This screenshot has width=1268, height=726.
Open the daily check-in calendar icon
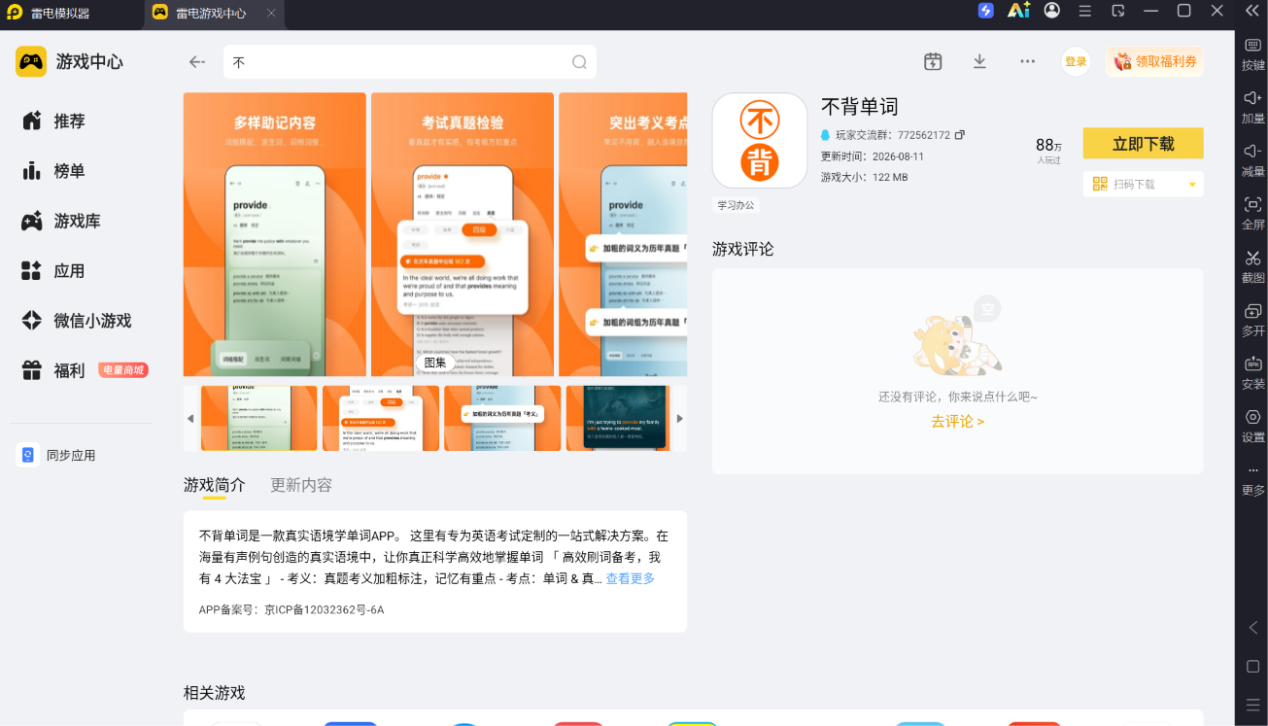pos(933,62)
